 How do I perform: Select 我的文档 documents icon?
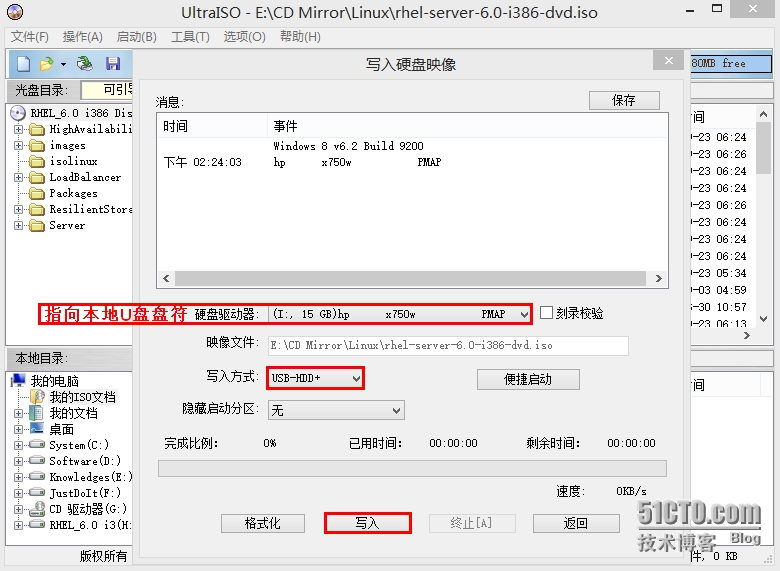tap(36, 413)
